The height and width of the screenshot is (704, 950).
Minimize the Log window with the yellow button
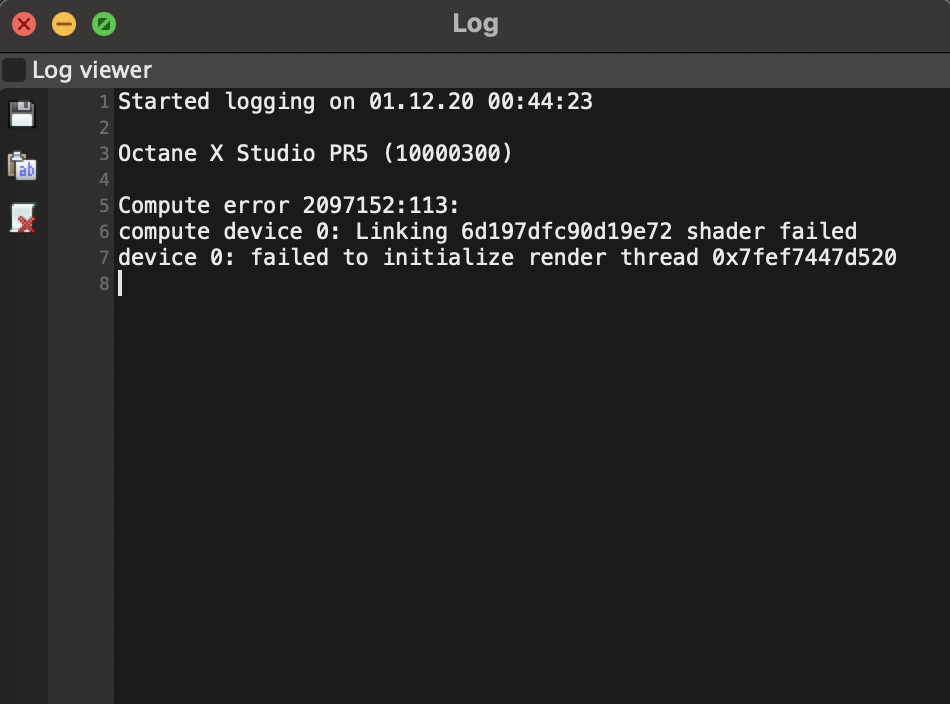[64, 24]
